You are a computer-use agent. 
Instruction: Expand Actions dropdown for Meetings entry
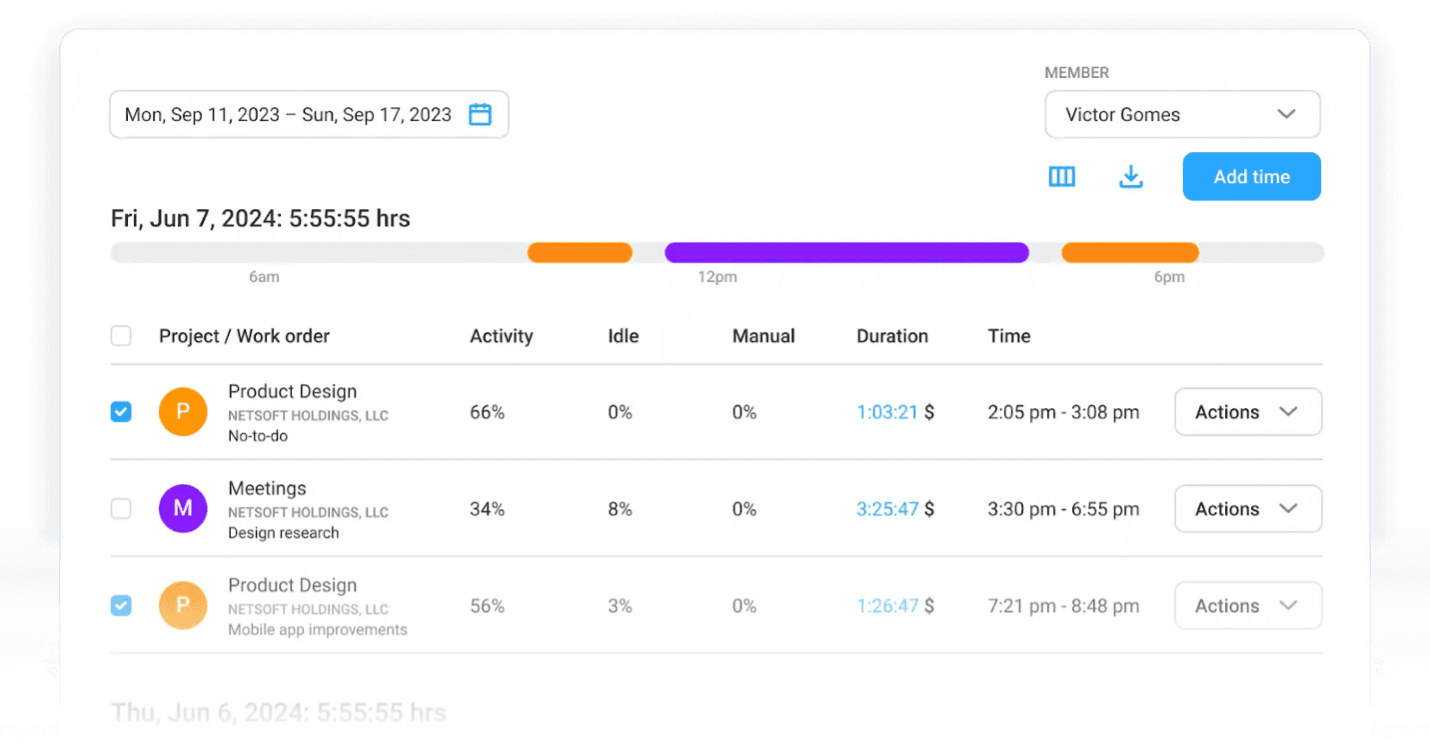coord(1247,509)
